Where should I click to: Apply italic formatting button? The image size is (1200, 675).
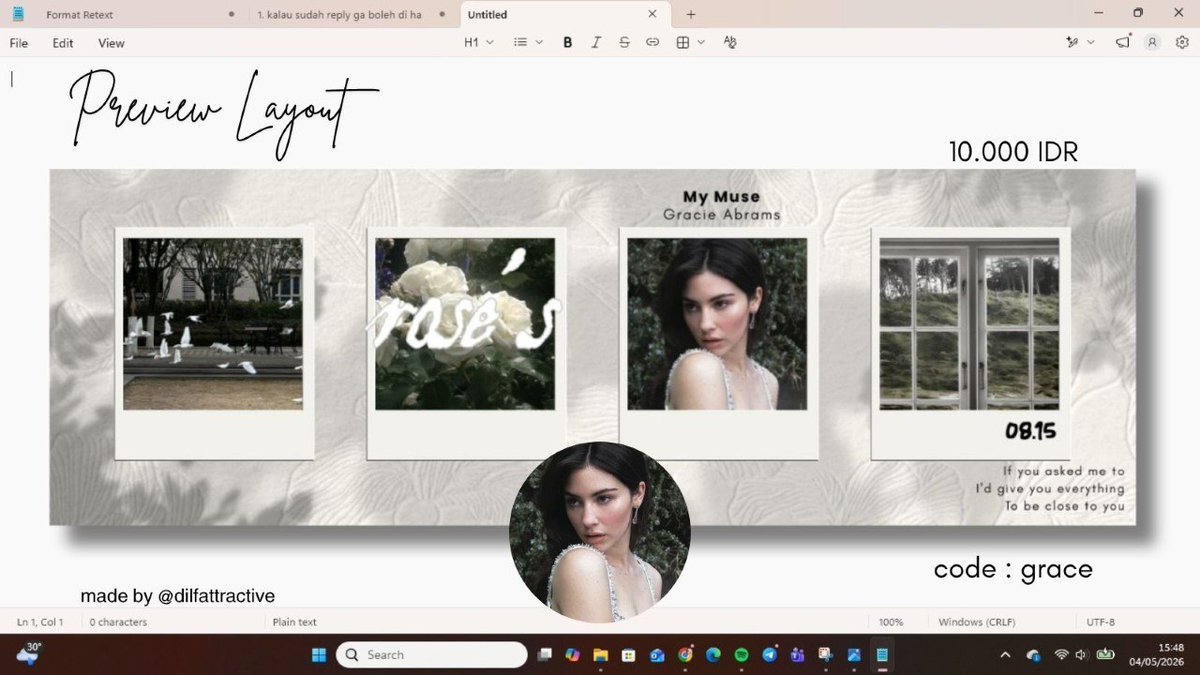(x=596, y=43)
